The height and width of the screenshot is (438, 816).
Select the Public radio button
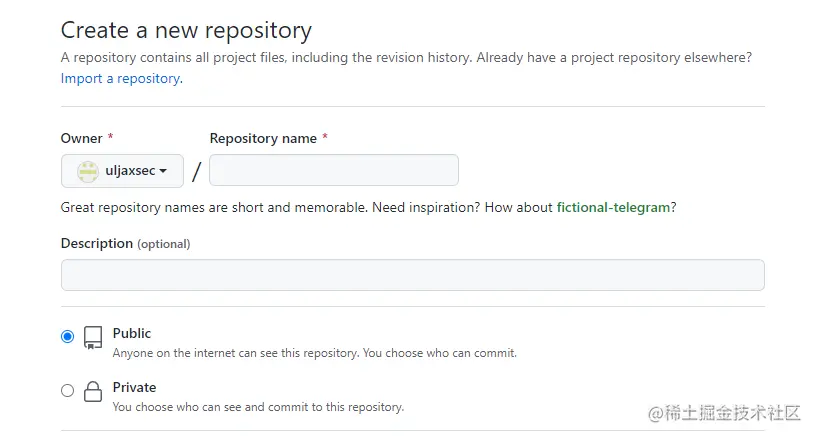point(68,337)
